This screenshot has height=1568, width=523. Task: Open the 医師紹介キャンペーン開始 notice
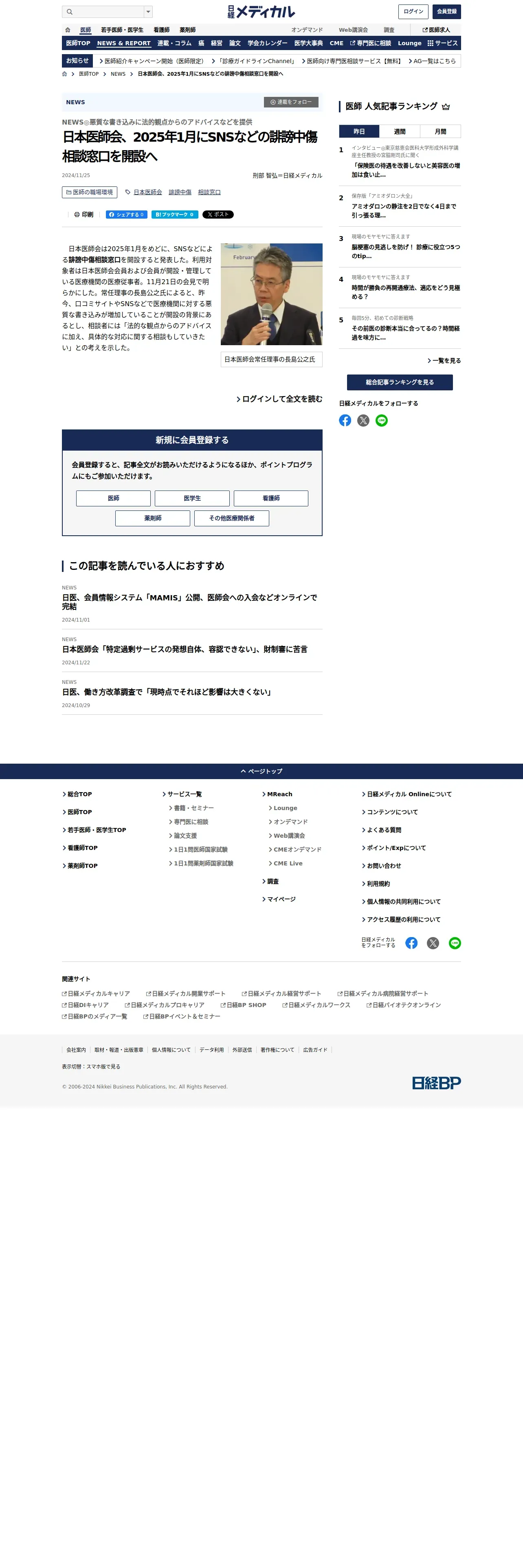click(x=153, y=61)
